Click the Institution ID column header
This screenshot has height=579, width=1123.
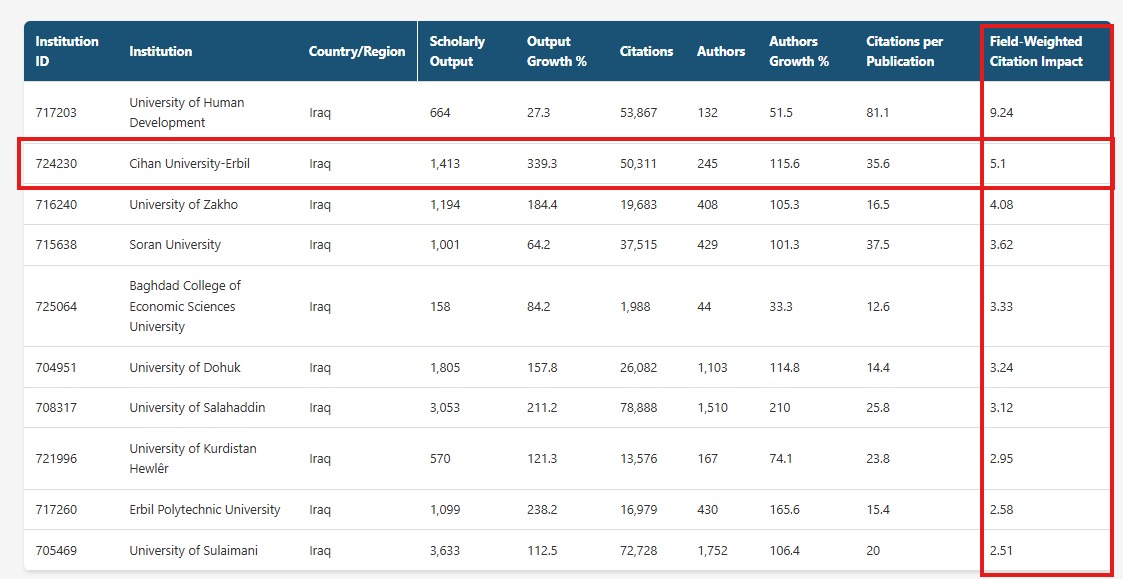click(67, 51)
